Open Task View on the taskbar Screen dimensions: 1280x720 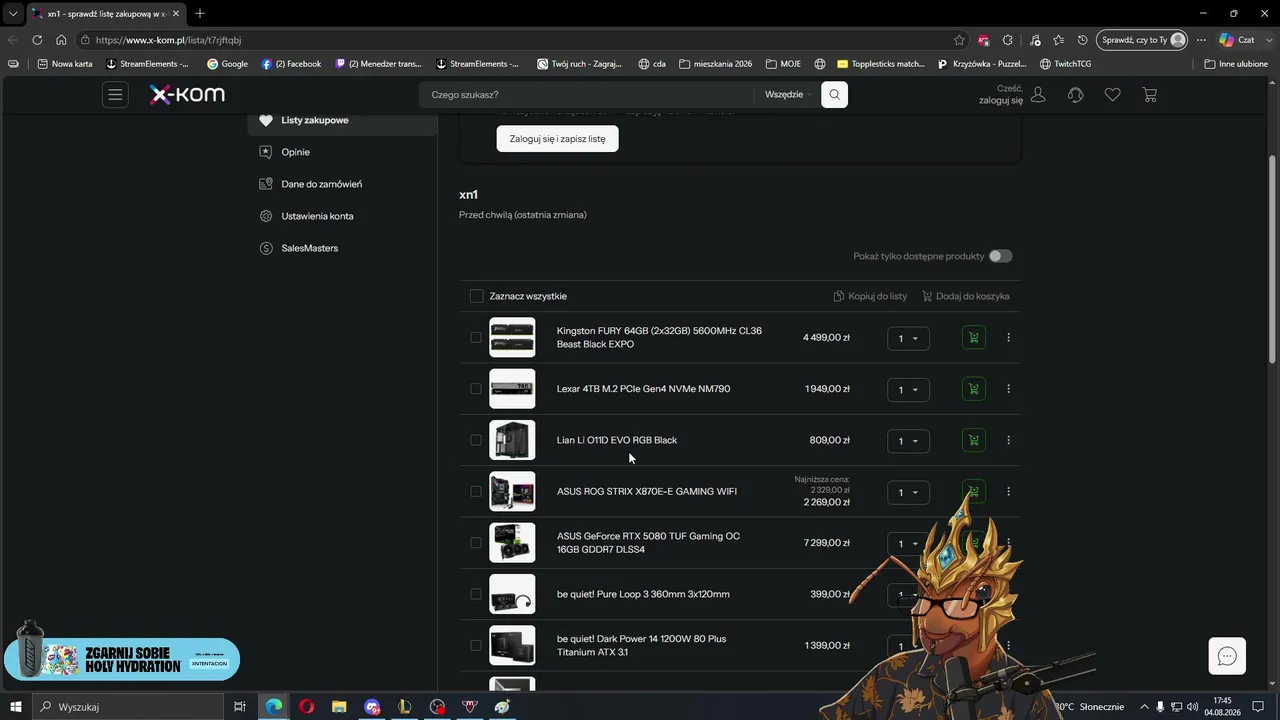tap(240, 707)
